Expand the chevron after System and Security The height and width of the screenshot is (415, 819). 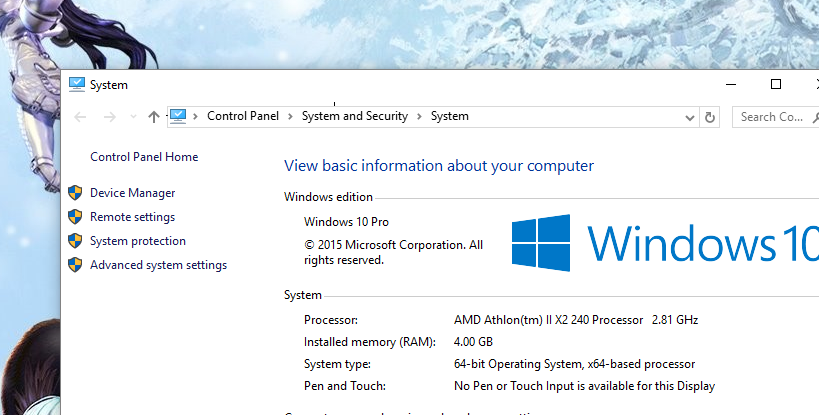tap(420, 117)
